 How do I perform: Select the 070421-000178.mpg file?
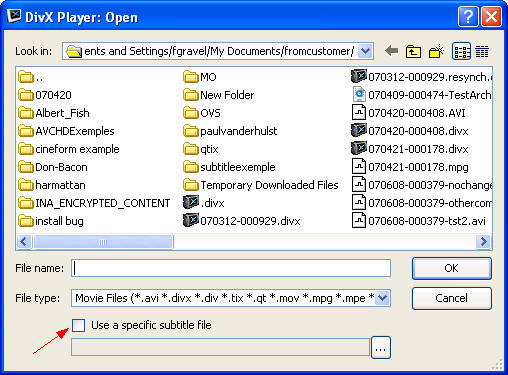[410, 167]
